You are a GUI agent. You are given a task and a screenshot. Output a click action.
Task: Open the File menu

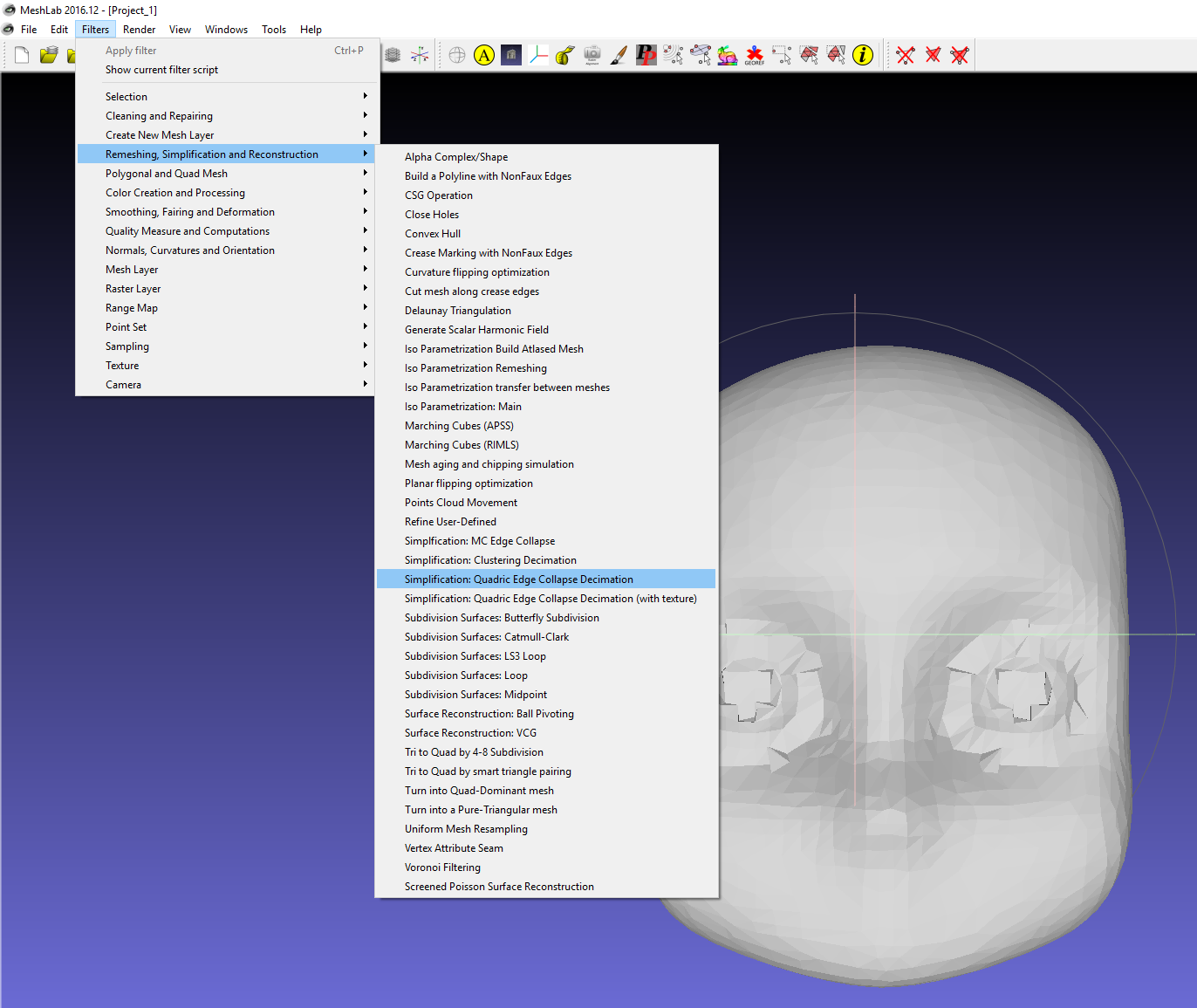pos(29,30)
